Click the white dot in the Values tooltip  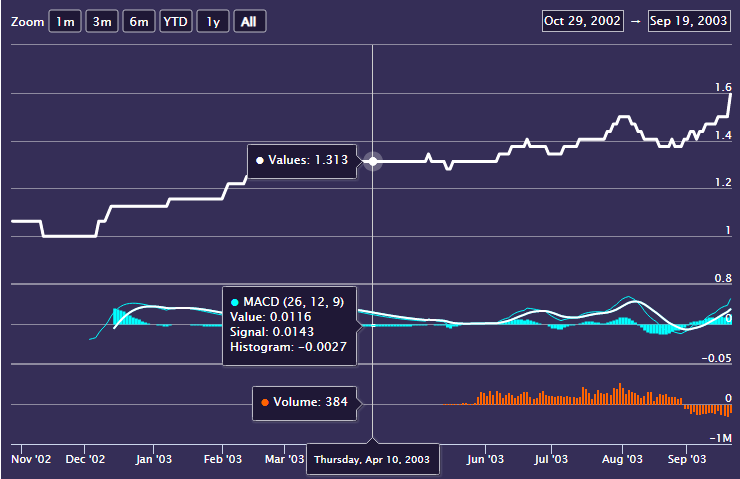[x=260, y=160]
